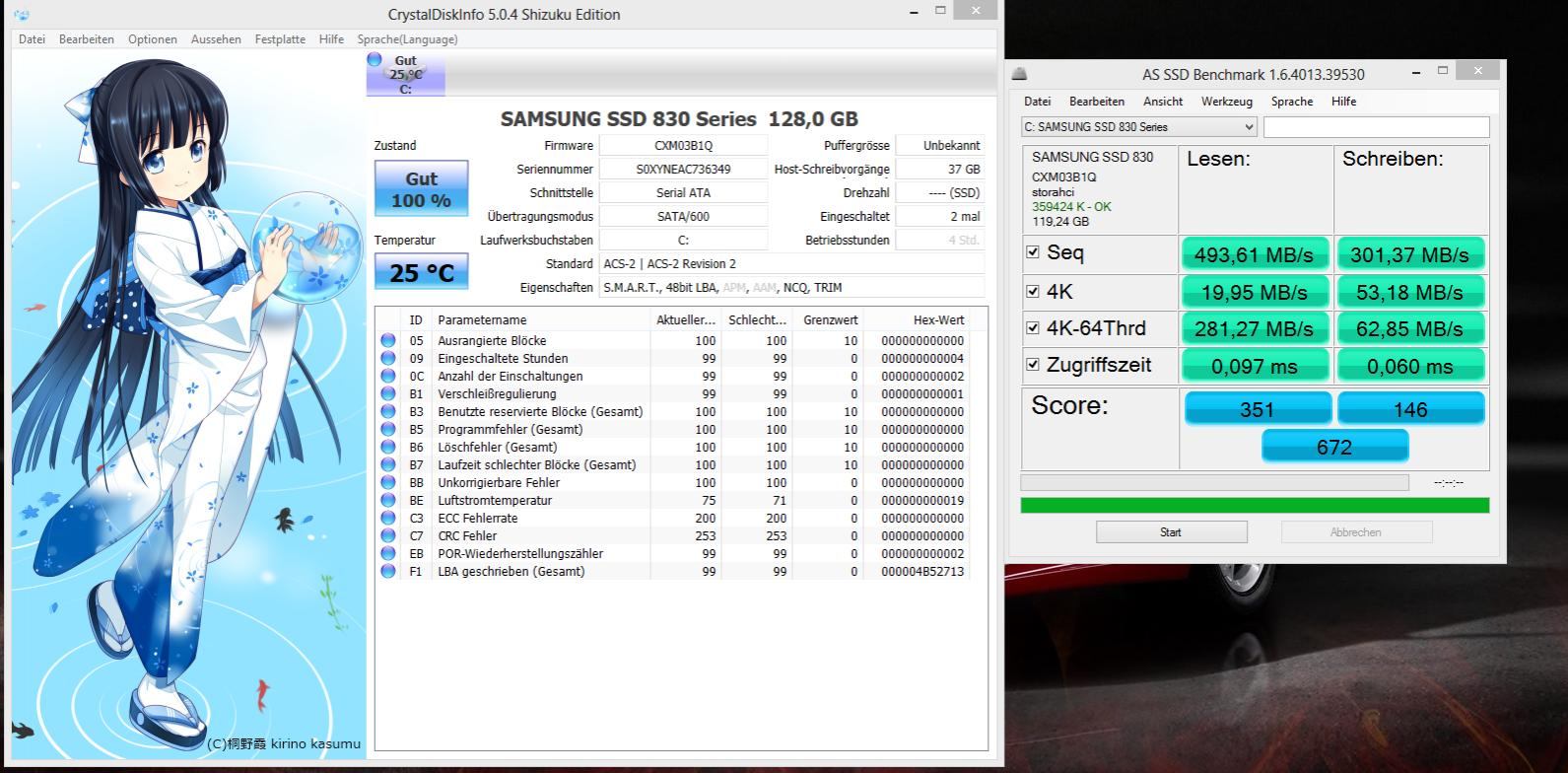Click the Aktueller column header
This screenshot has height=773, width=1568.
686,319
